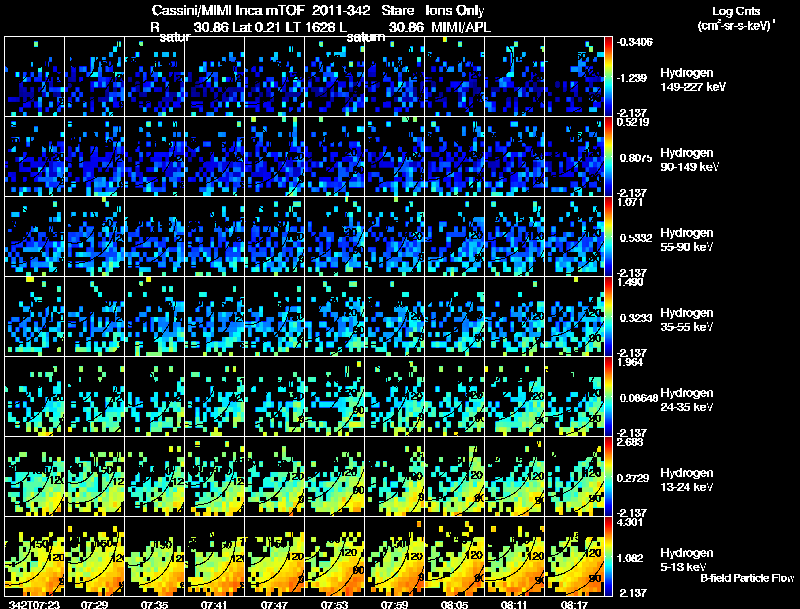800x609 pixels.
Task: Click the '08:11' time label
Action: [x=514, y=604]
